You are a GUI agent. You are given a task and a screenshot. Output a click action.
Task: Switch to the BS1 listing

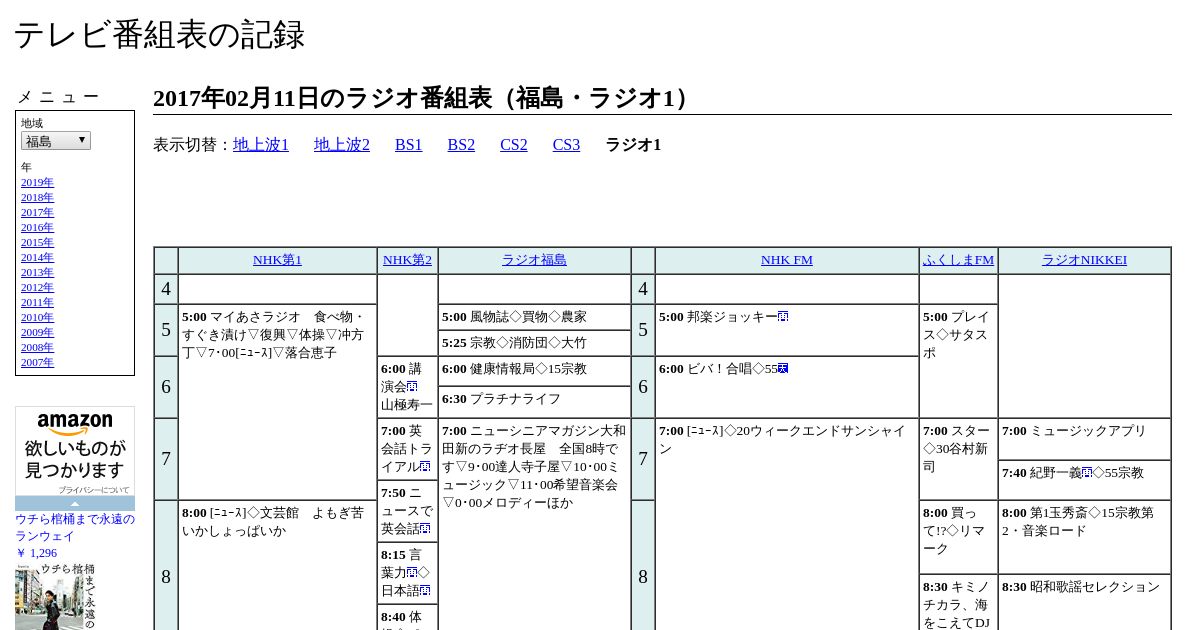click(x=409, y=145)
